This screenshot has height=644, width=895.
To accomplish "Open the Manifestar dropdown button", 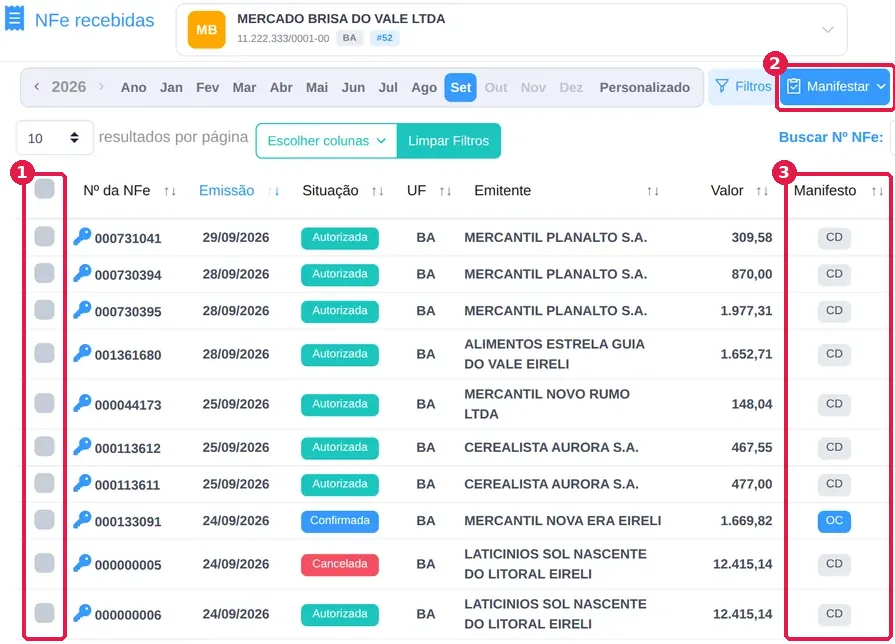I will (836, 87).
